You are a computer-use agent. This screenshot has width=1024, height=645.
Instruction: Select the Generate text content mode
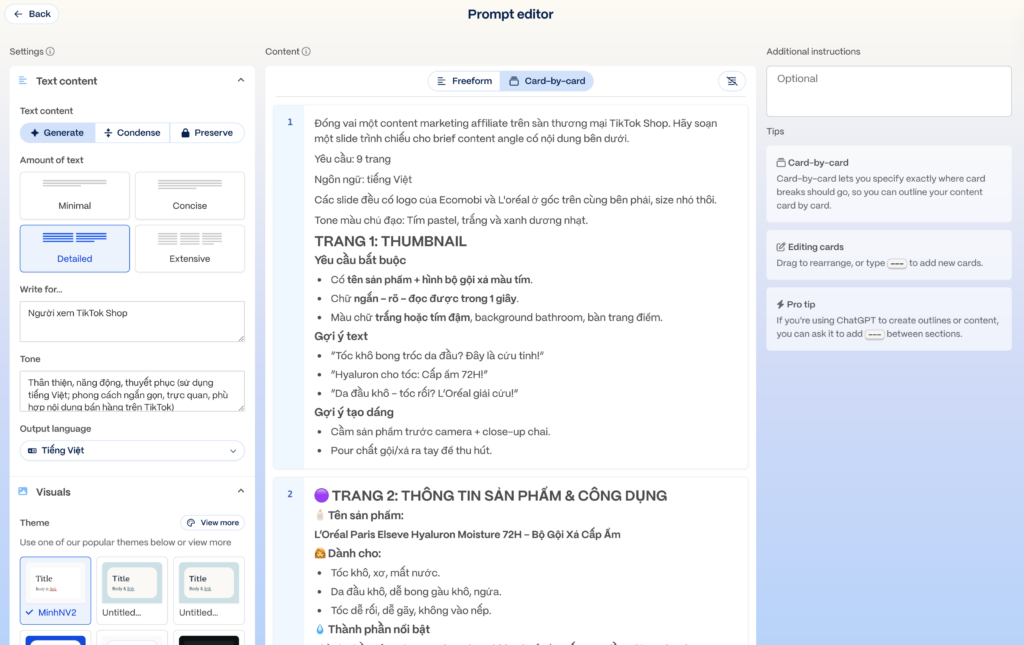pyautogui.click(x=57, y=133)
